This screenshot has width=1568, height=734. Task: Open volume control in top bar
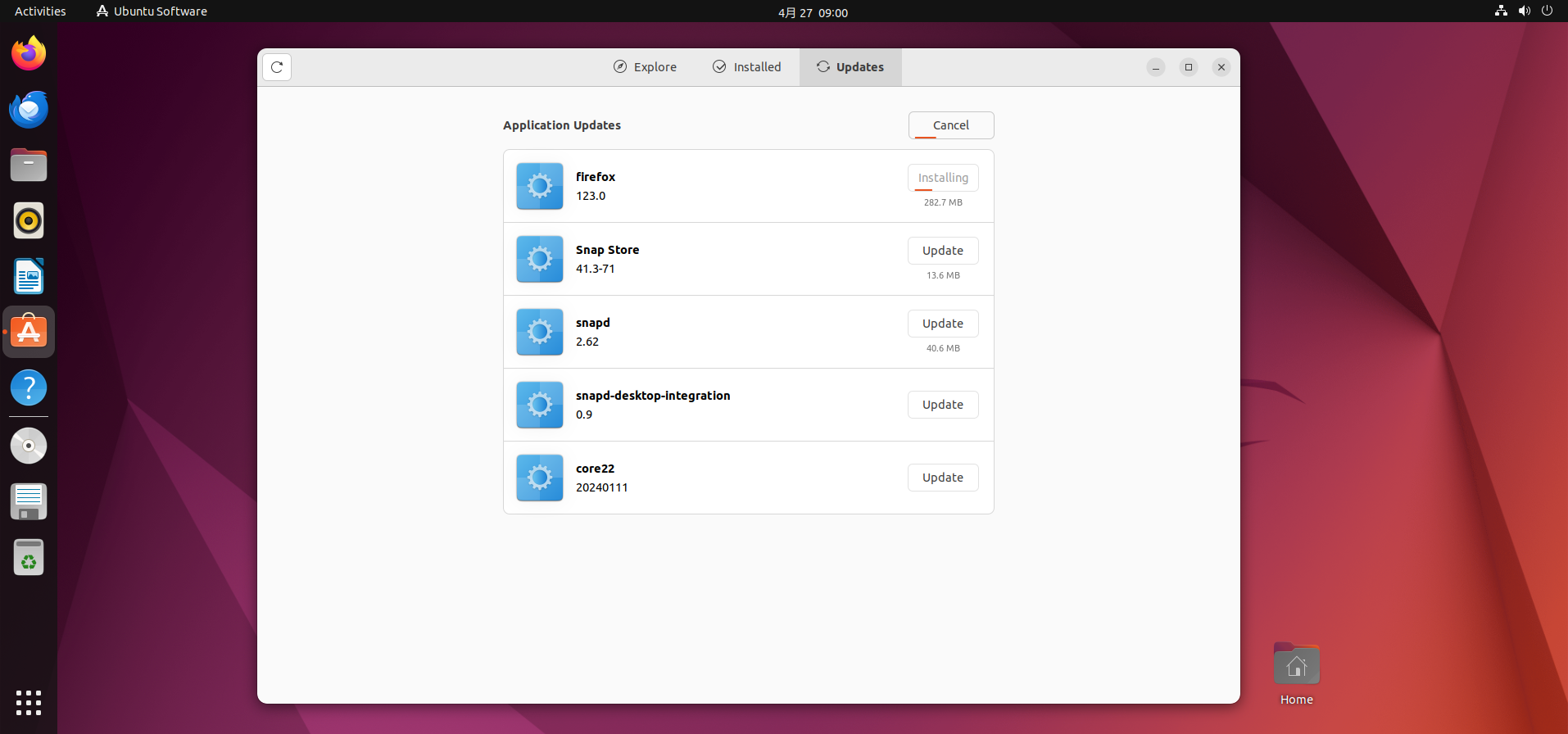pyautogui.click(x=1524, y=11)
